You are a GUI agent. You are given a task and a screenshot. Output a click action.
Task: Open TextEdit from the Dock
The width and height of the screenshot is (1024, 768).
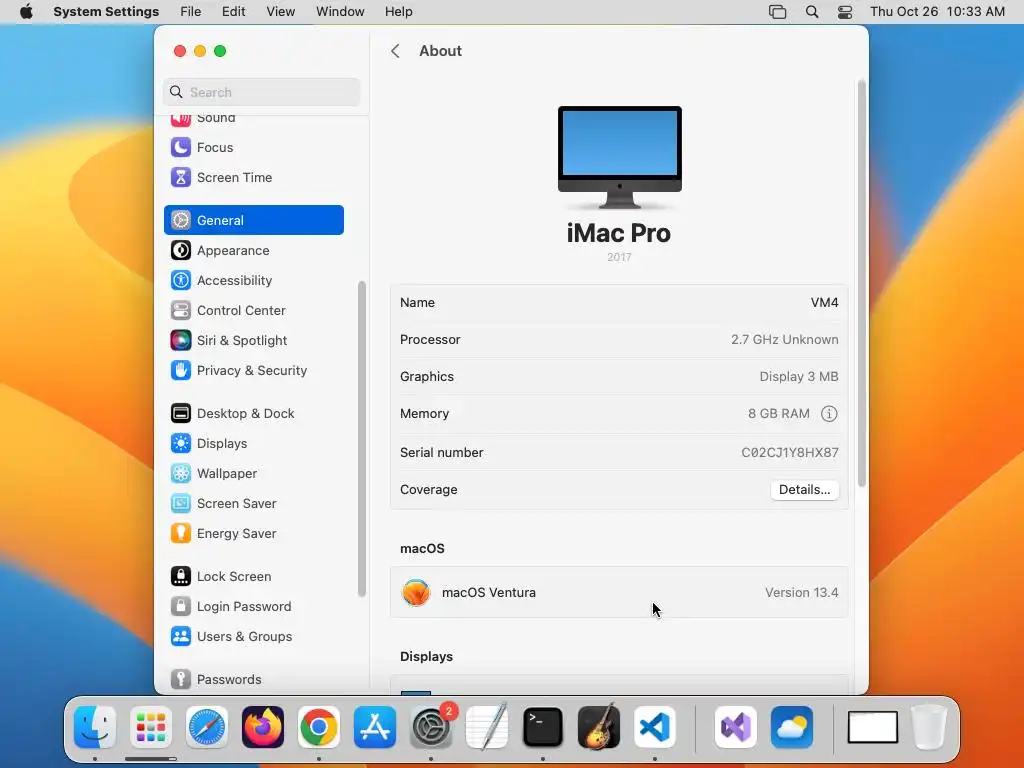pyautogui.click(x=487, y=728)
